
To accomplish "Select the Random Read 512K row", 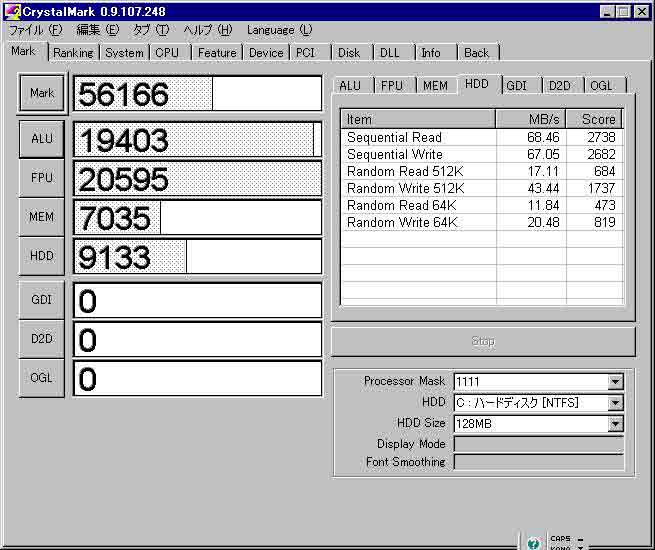I will pyautogui.click(x=482, y=171).
